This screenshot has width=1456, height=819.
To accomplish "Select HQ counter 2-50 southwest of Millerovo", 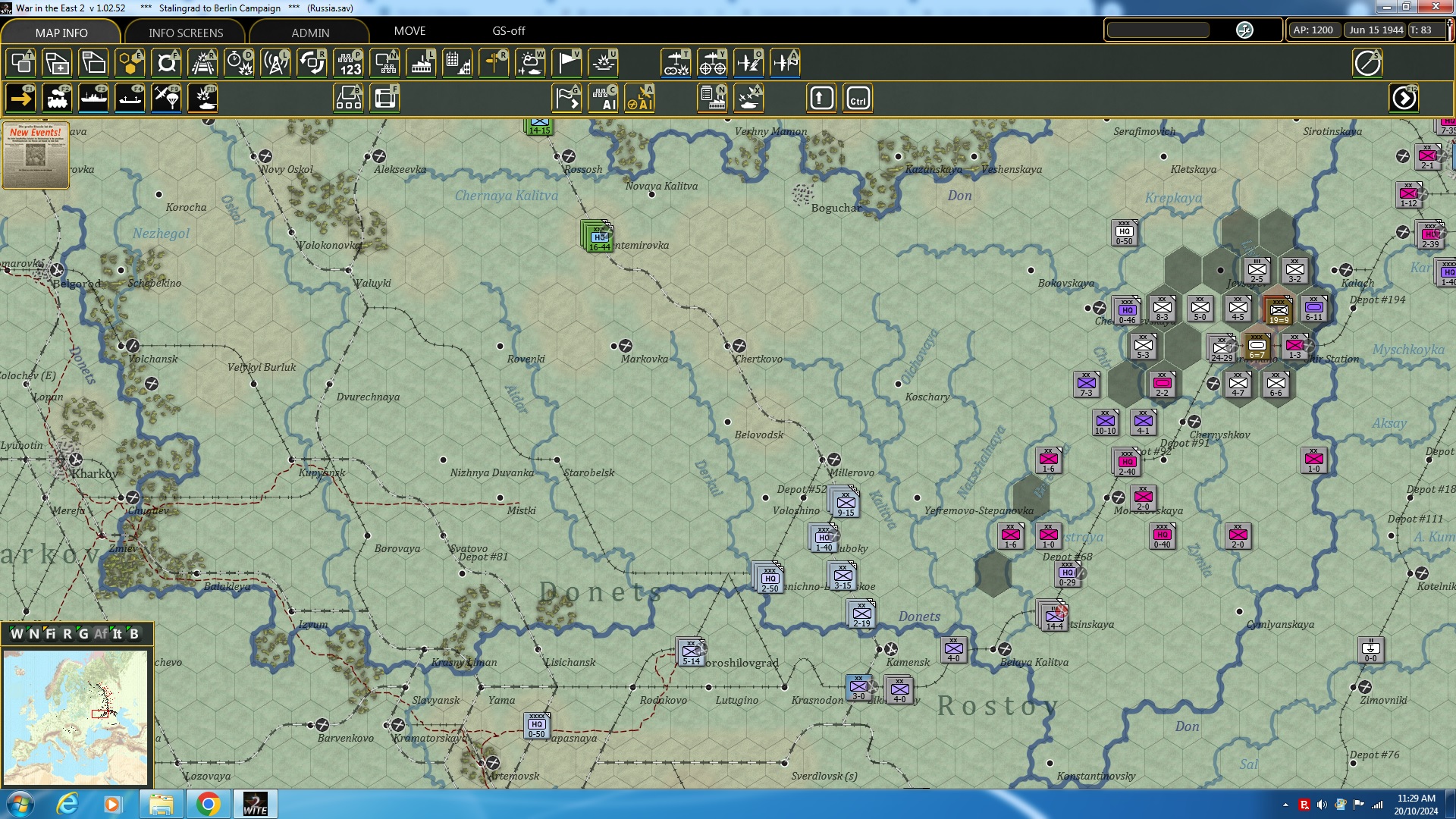I will (x=770, y=579).
